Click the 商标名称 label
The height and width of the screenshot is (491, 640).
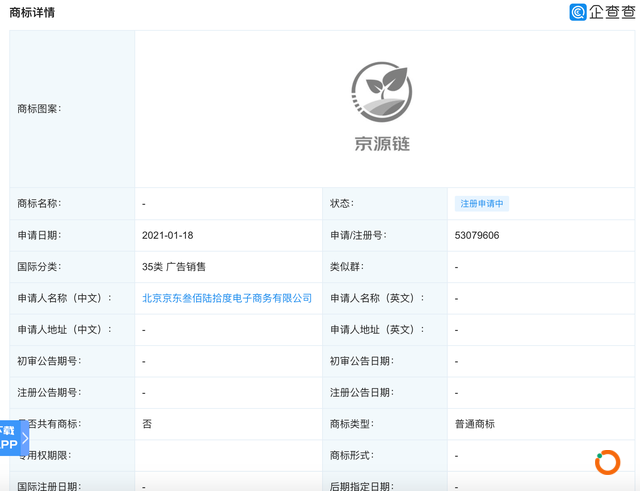coord(39,204)
